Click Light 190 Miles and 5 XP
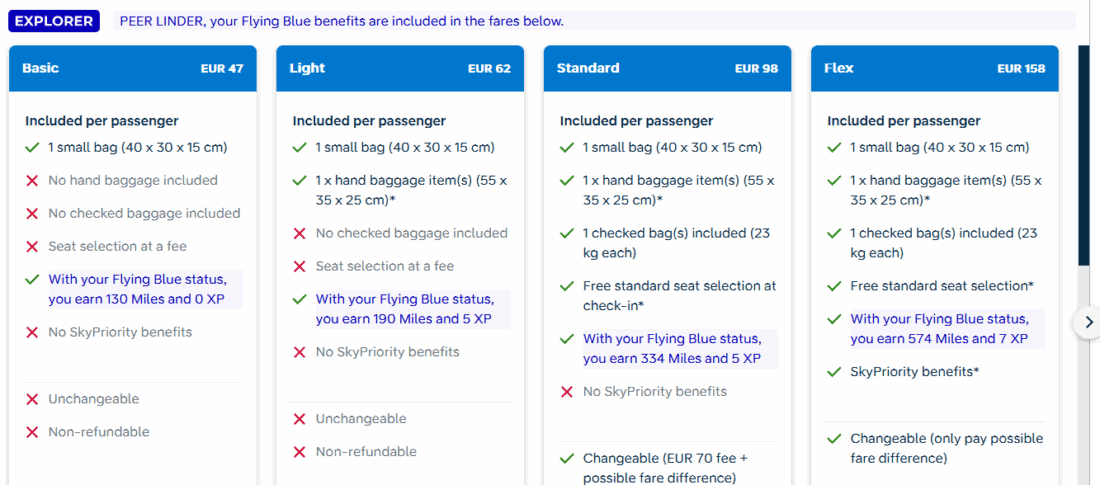The height and width of the screenshot is (485, 1100). (405, 309)
